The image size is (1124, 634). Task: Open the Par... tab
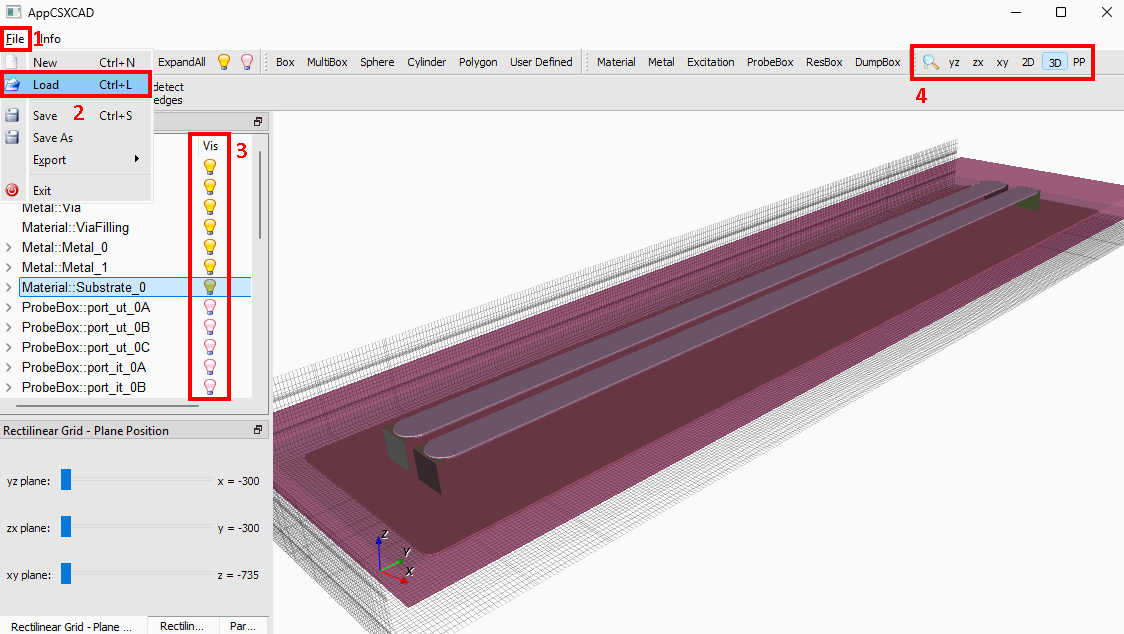[x=243, y=626]
